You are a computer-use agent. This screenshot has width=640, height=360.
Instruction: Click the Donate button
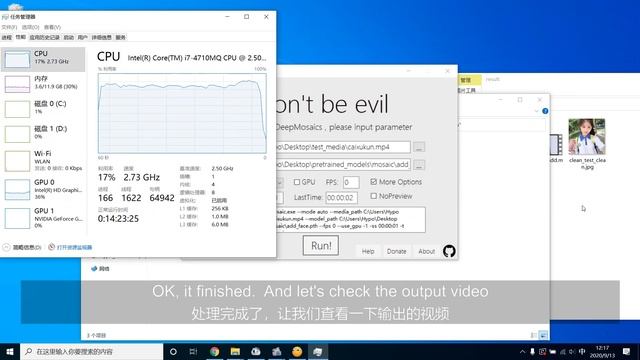396,251
